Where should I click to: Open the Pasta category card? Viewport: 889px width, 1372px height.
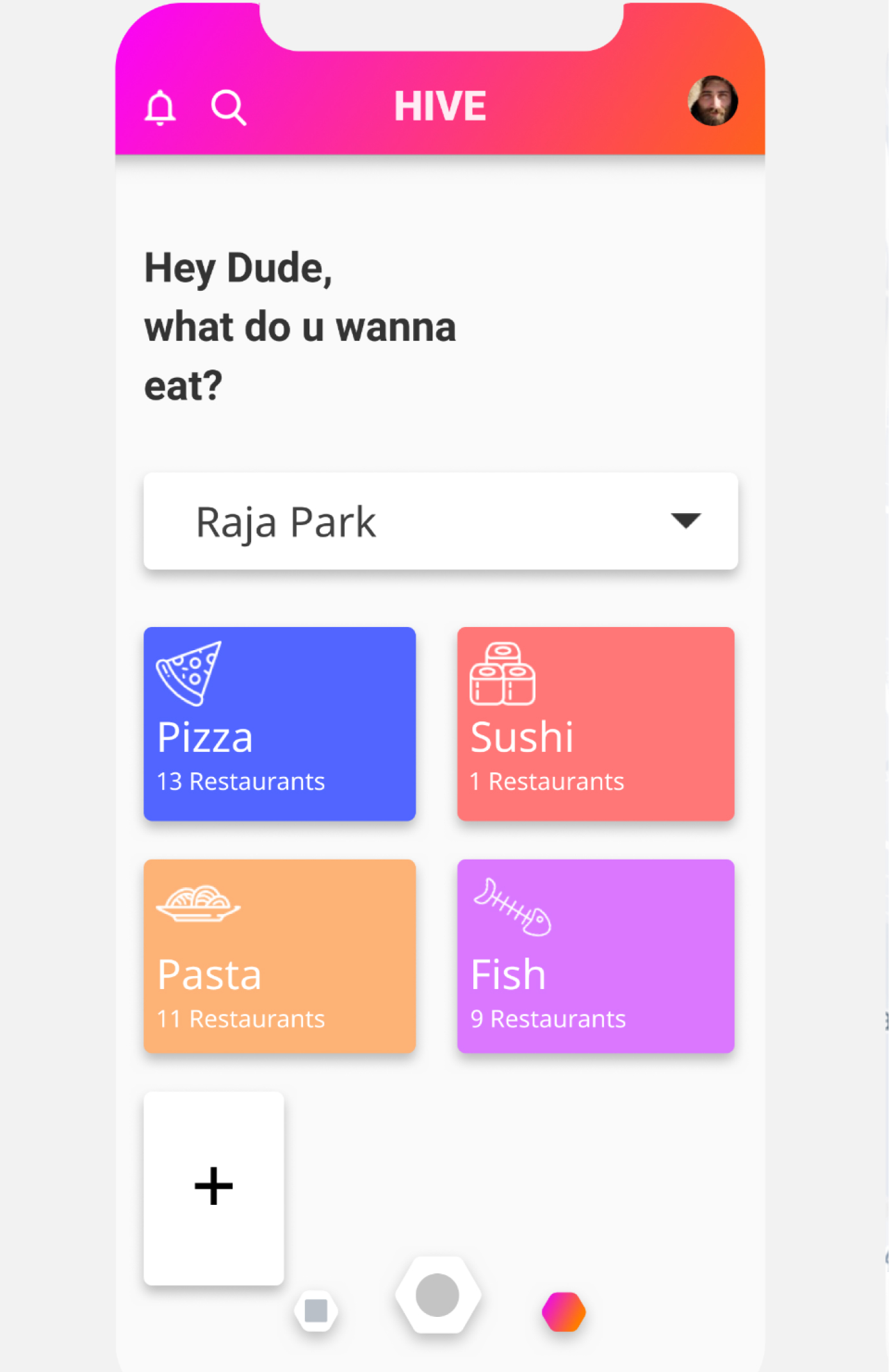point(280,956)
